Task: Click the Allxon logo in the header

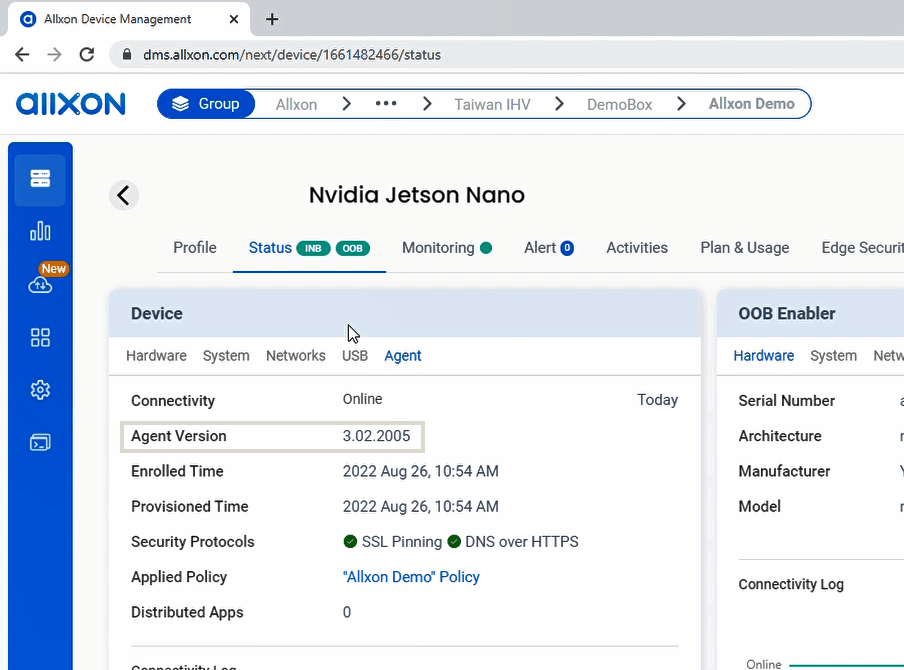Action: coord(70,104)
